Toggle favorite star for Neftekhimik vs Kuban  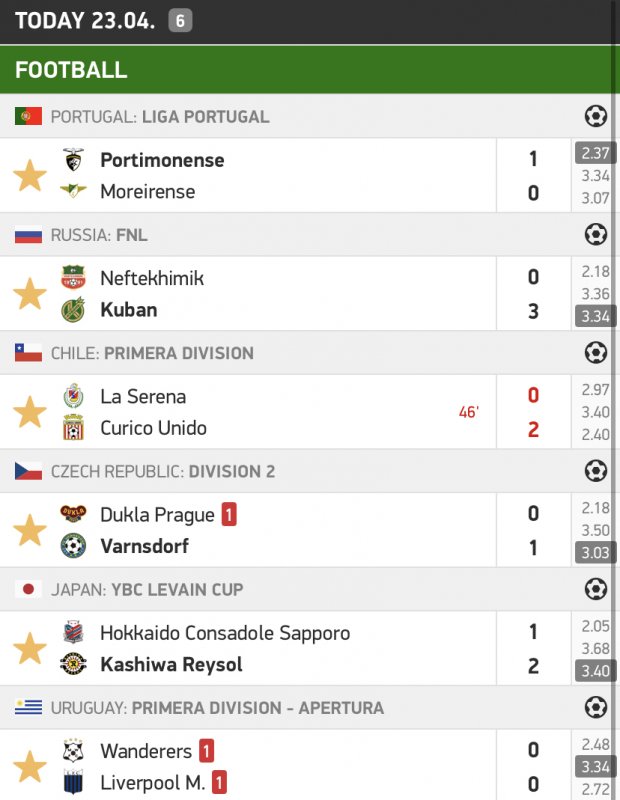click(29, 294)
